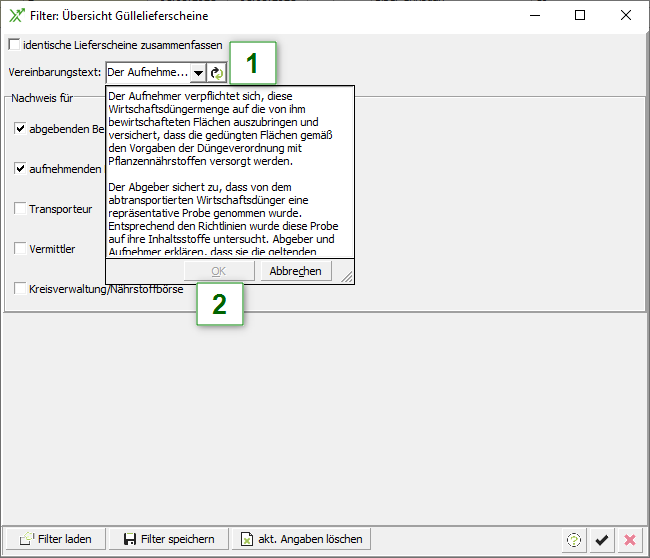Click the Vereinbarungstext combo box field
This screenshot has height=558, width=650.
pyautogui.click(x=147, y=73)
